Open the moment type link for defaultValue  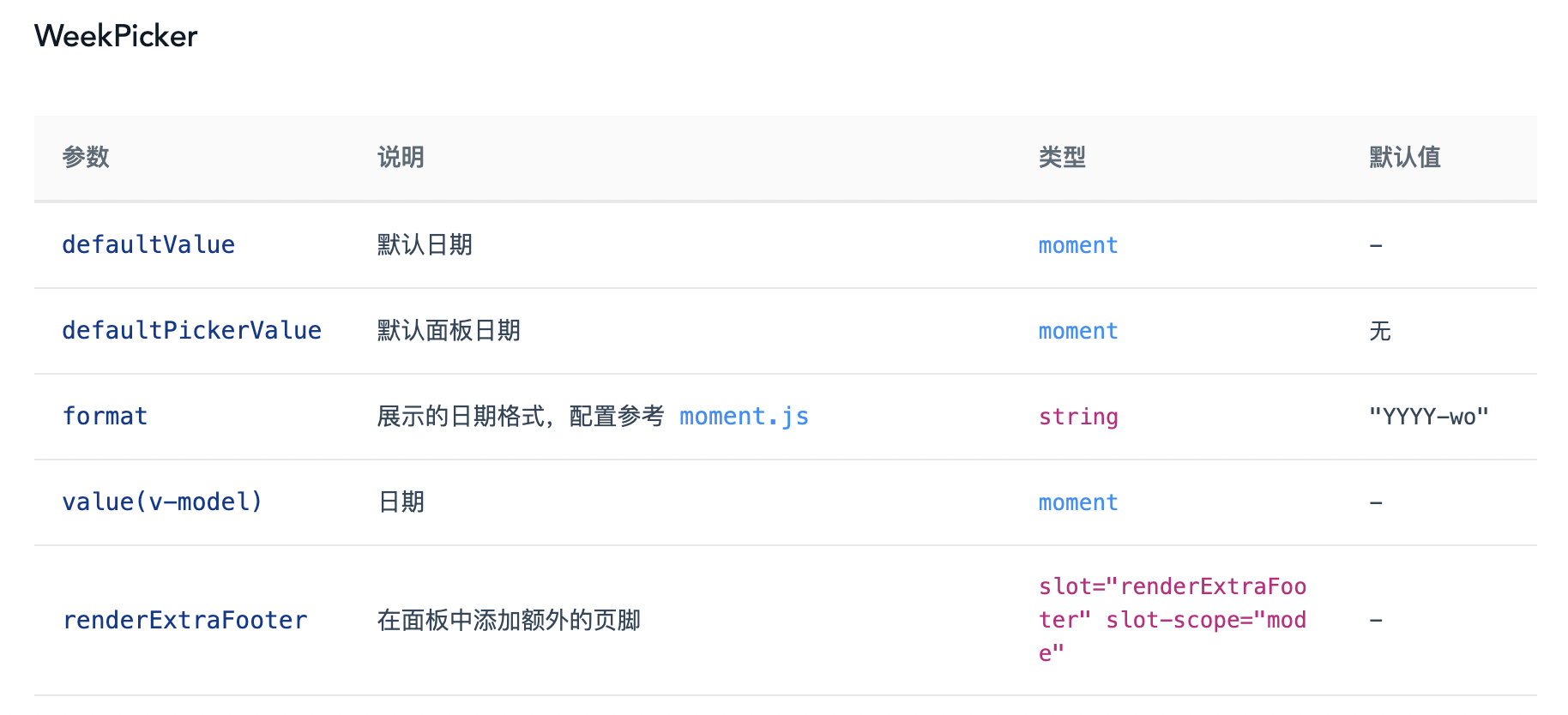click(x=1077, y=245)
